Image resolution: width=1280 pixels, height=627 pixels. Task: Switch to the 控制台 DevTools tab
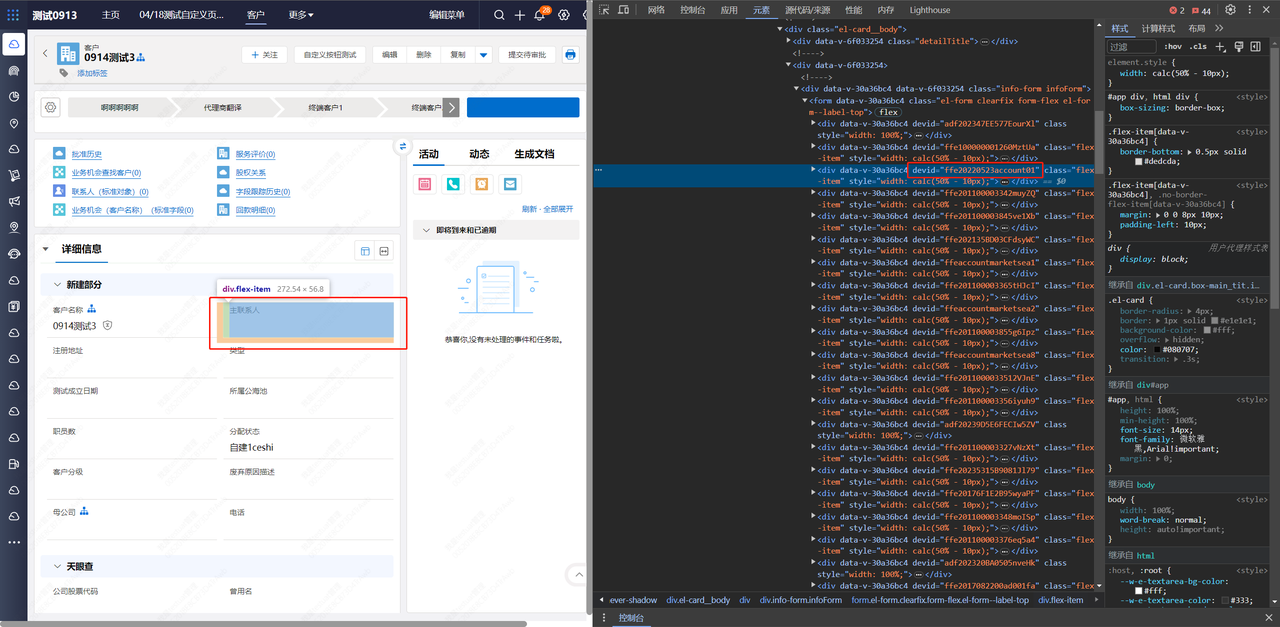coord(692,10)
